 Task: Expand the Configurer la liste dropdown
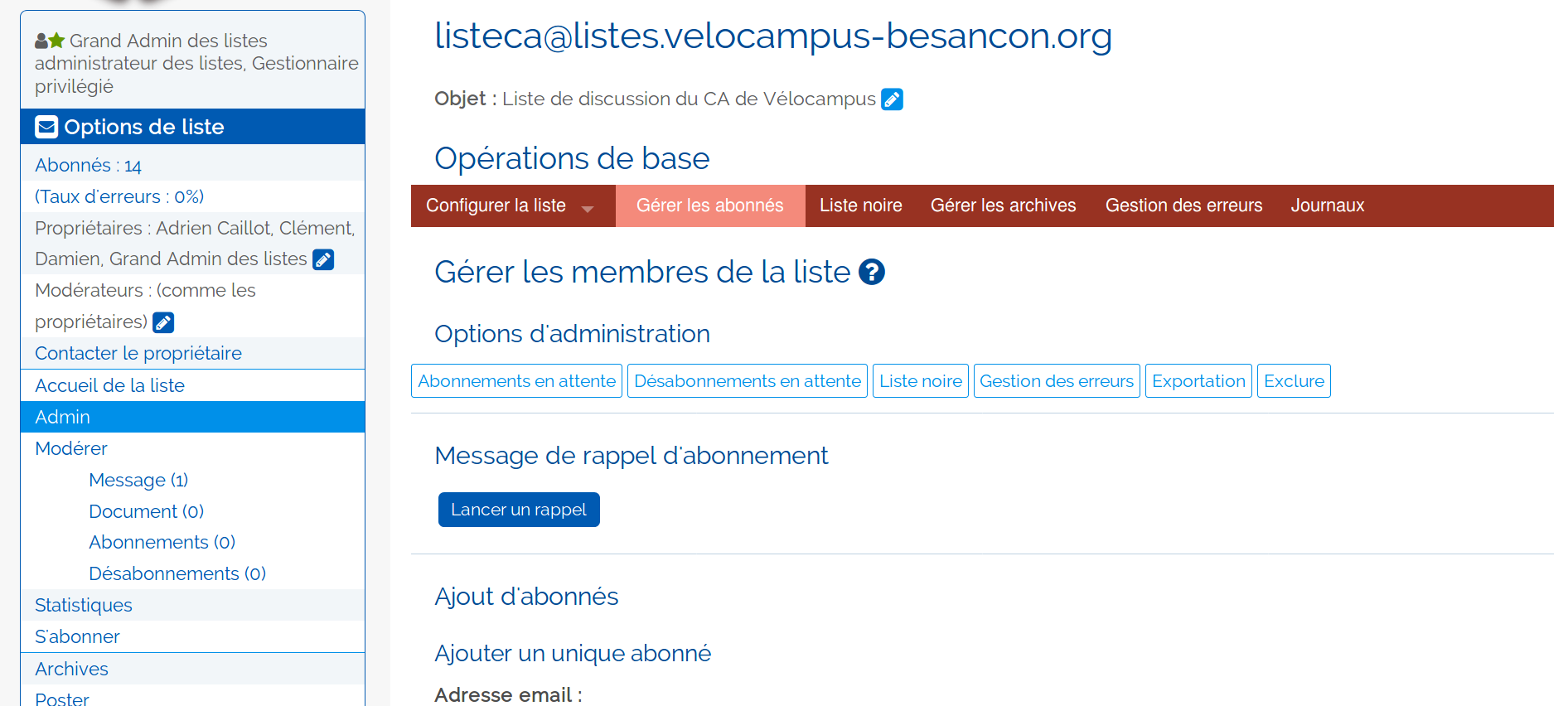(x=588, y=208)
